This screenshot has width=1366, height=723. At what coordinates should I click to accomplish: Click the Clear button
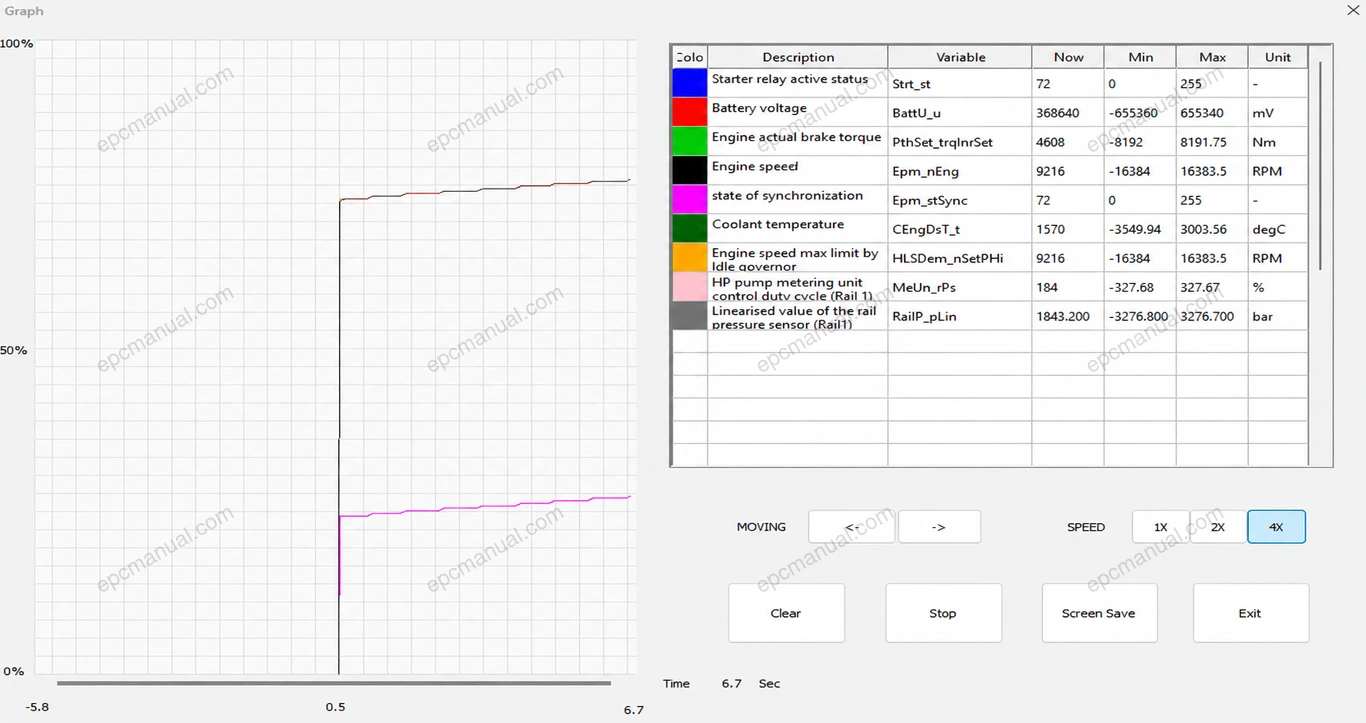click(x=786, y=613)
